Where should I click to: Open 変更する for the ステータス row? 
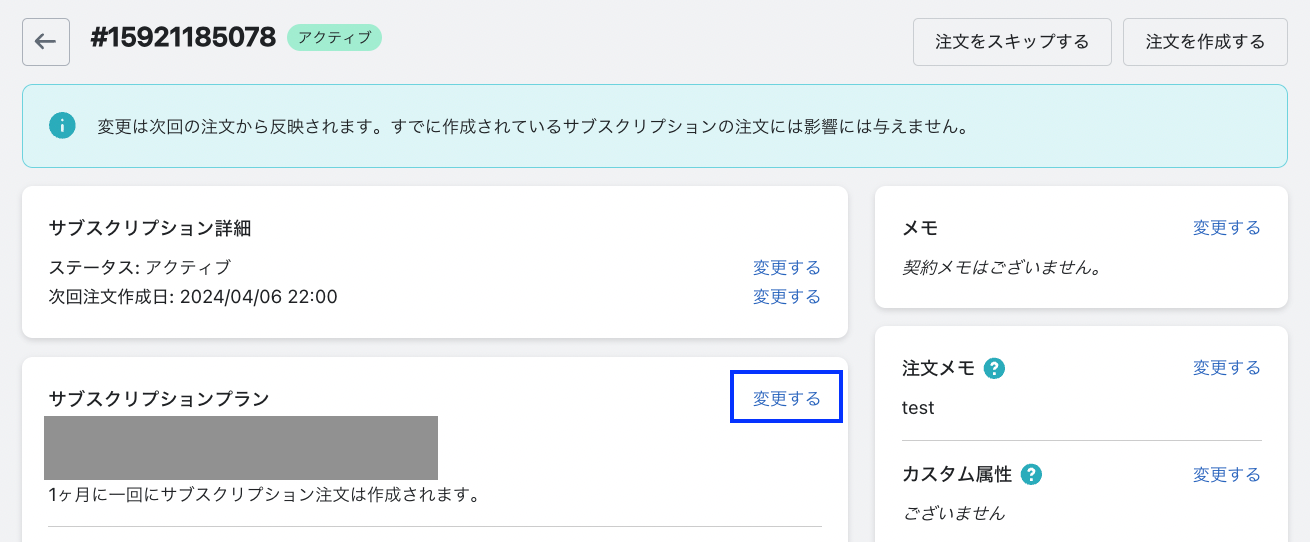point(786,267)
